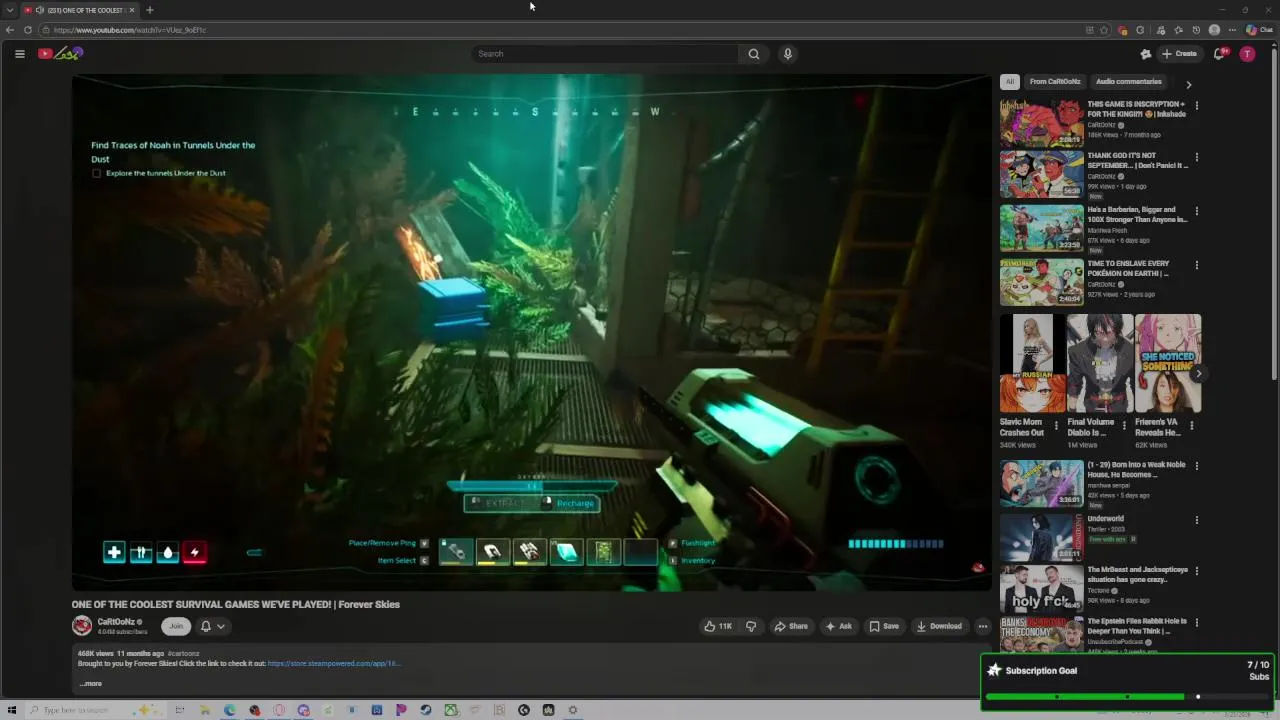1280x720 pixels.
Task: Save the video to a playlist
Action: pyautogui.click(x=884, y=626)
